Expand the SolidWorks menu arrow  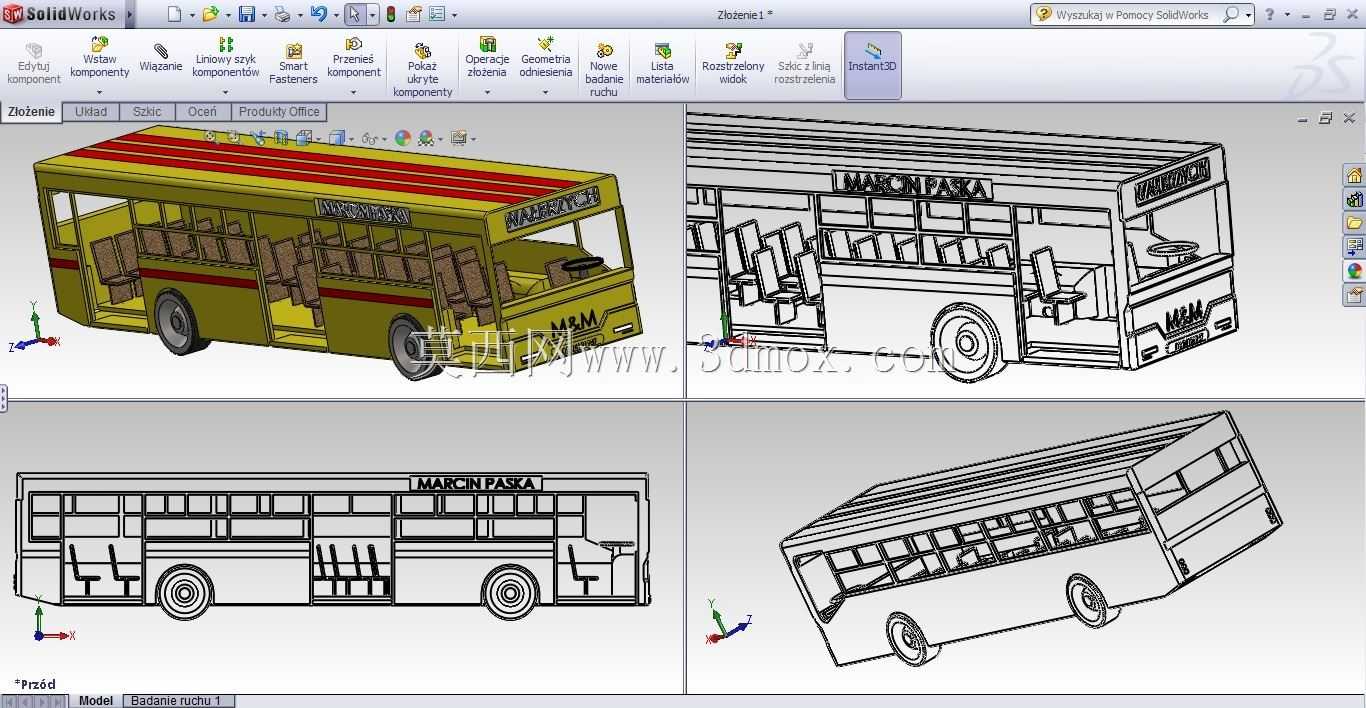click(x=130, y=14)
